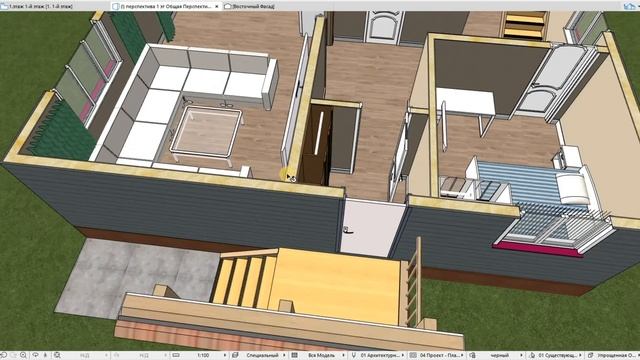Click the renovation filter icon

(x=532, y=355)
